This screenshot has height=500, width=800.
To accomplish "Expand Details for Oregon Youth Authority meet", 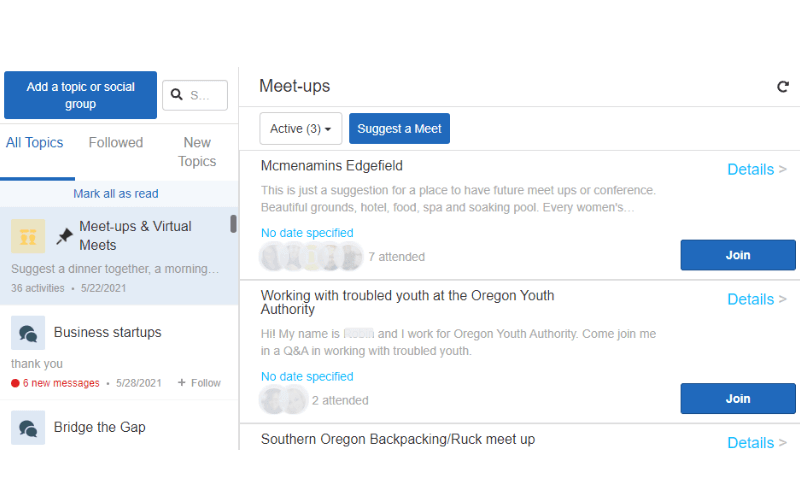I will tap(757, 299).
